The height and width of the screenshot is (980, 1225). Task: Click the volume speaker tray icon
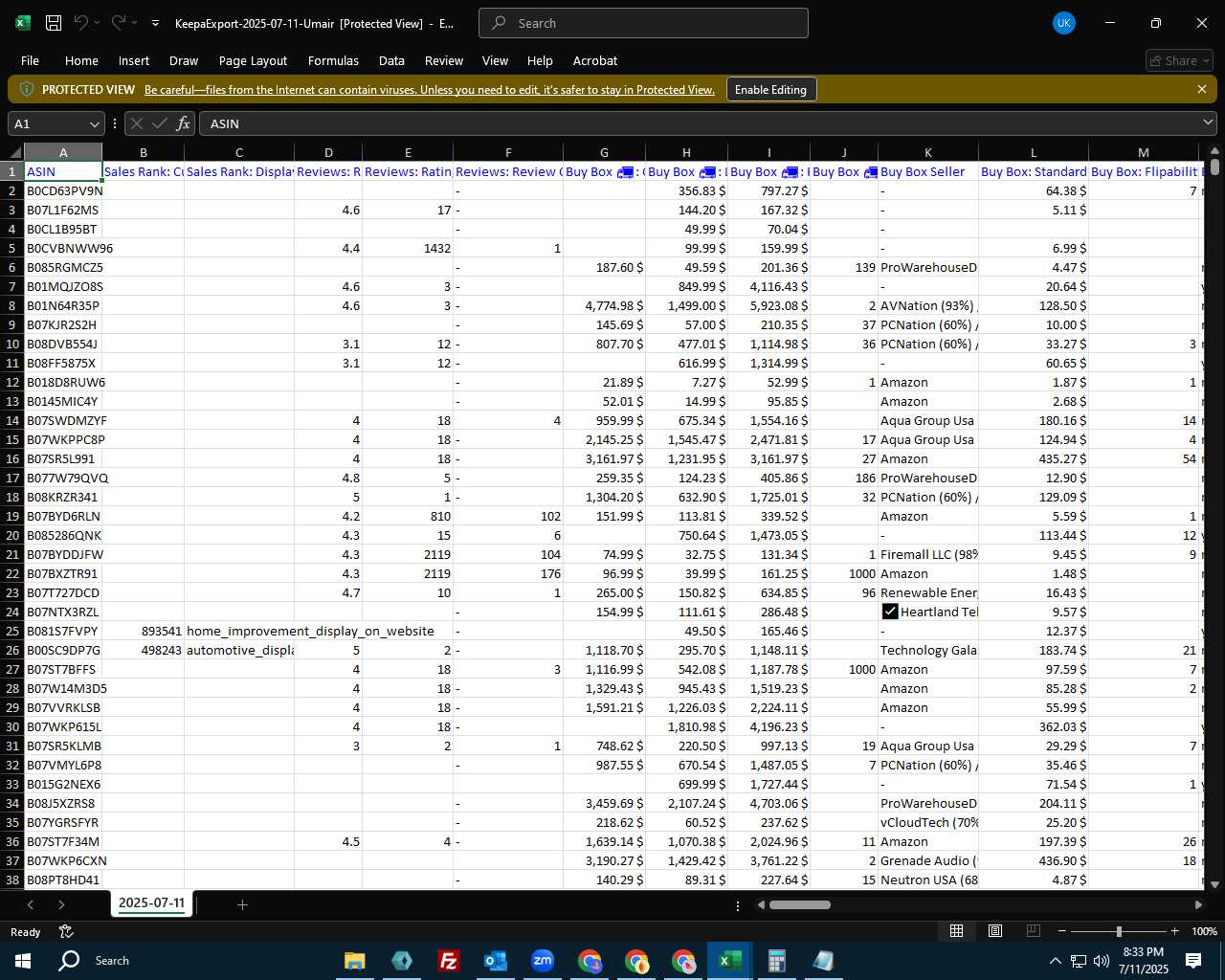pyautogui.click(x=1101, y=960)
